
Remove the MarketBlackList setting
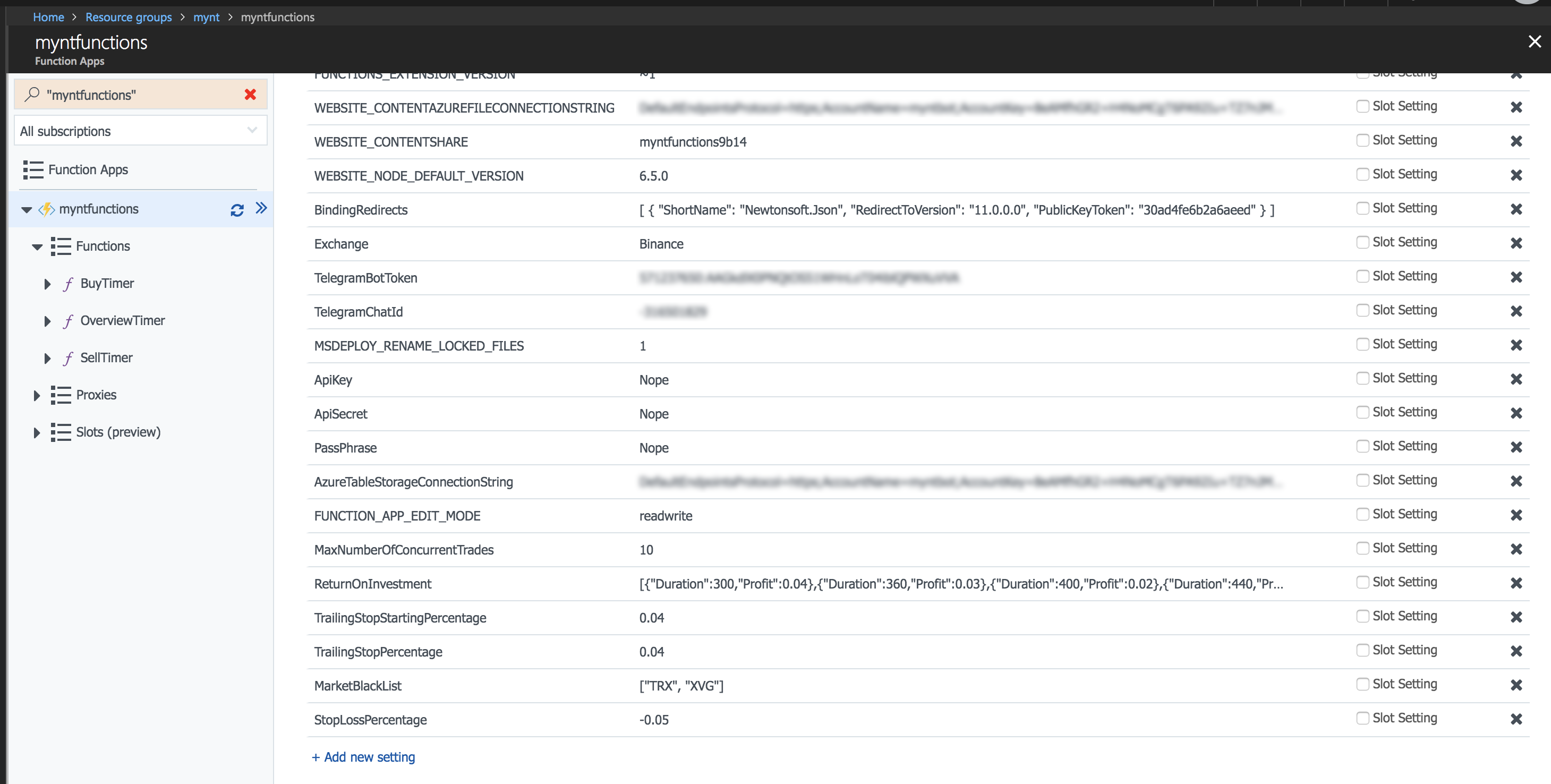(1516, 685)
